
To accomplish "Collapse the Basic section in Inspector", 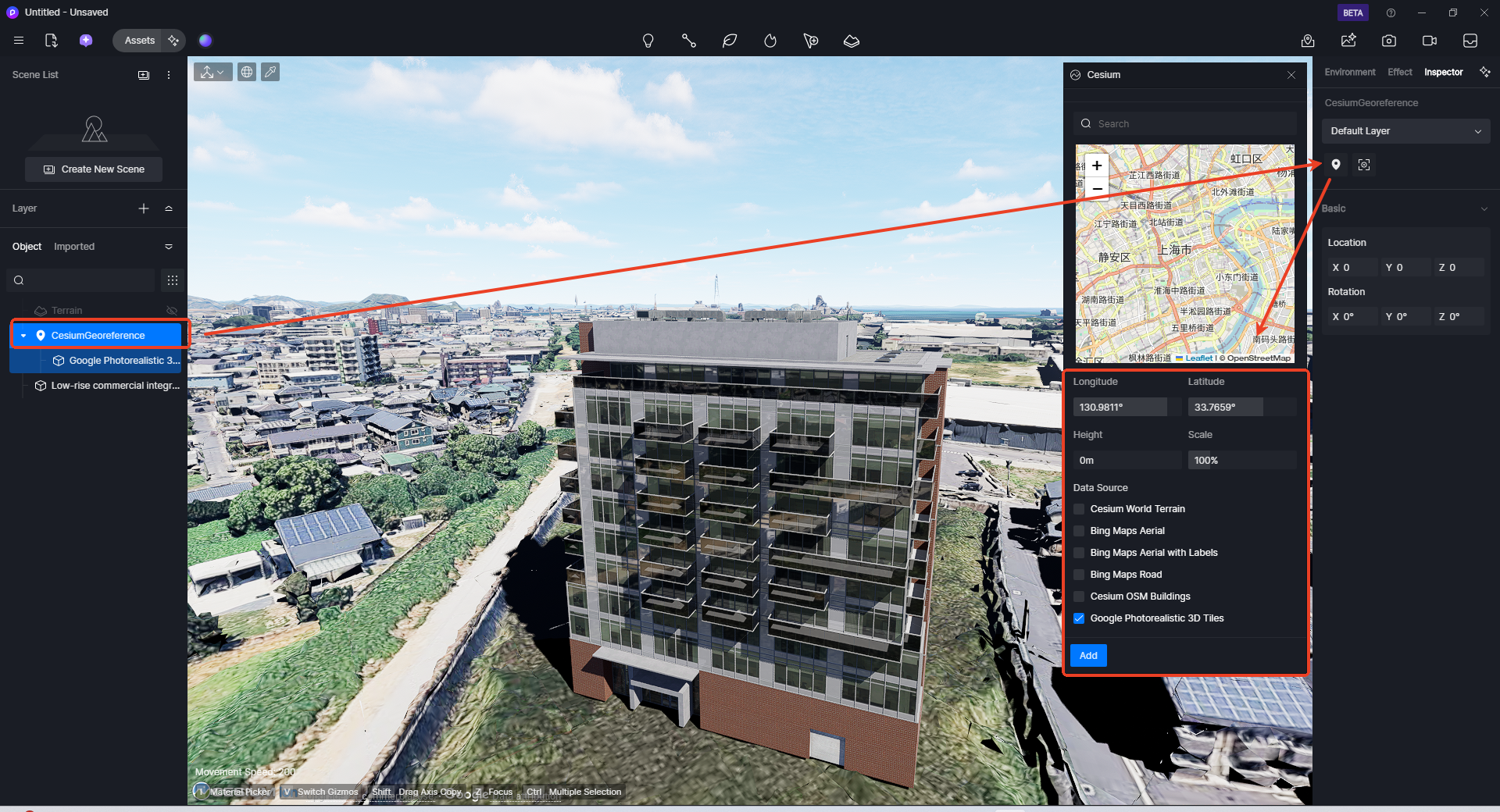I will coord(1484,208).
